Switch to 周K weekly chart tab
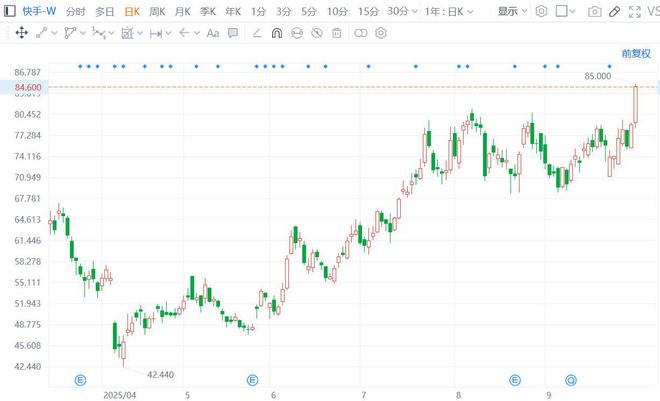This screenshot has width=660, height=401. pyautogui.click(x=157, y=11)
